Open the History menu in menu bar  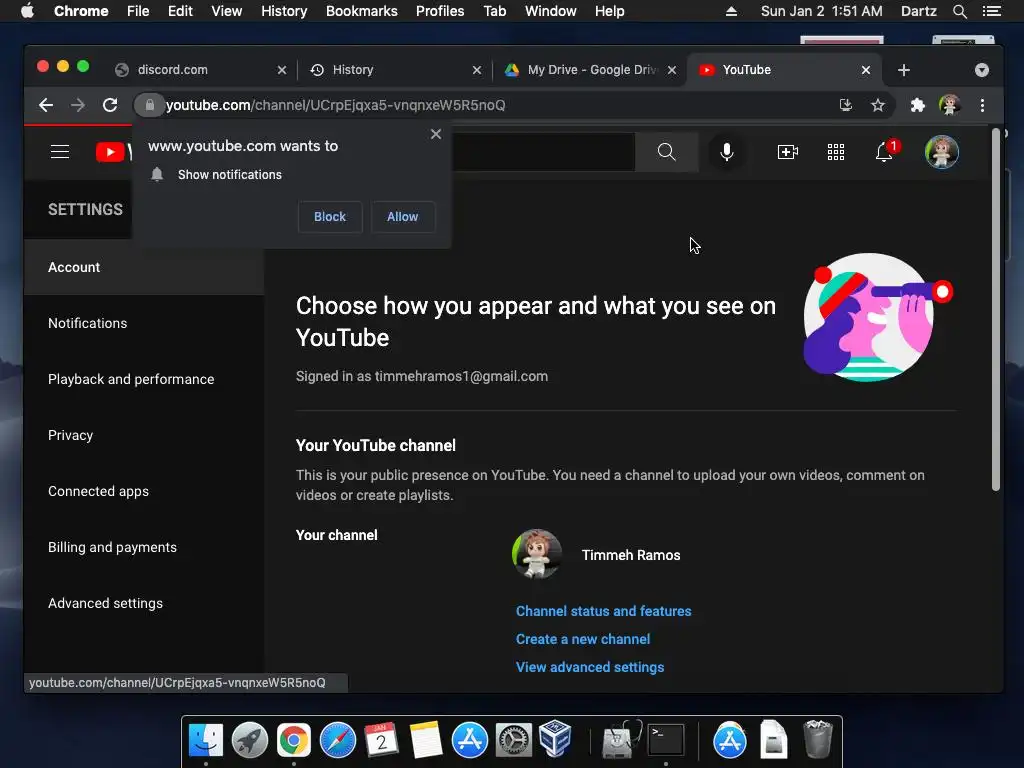click(283, 11)
